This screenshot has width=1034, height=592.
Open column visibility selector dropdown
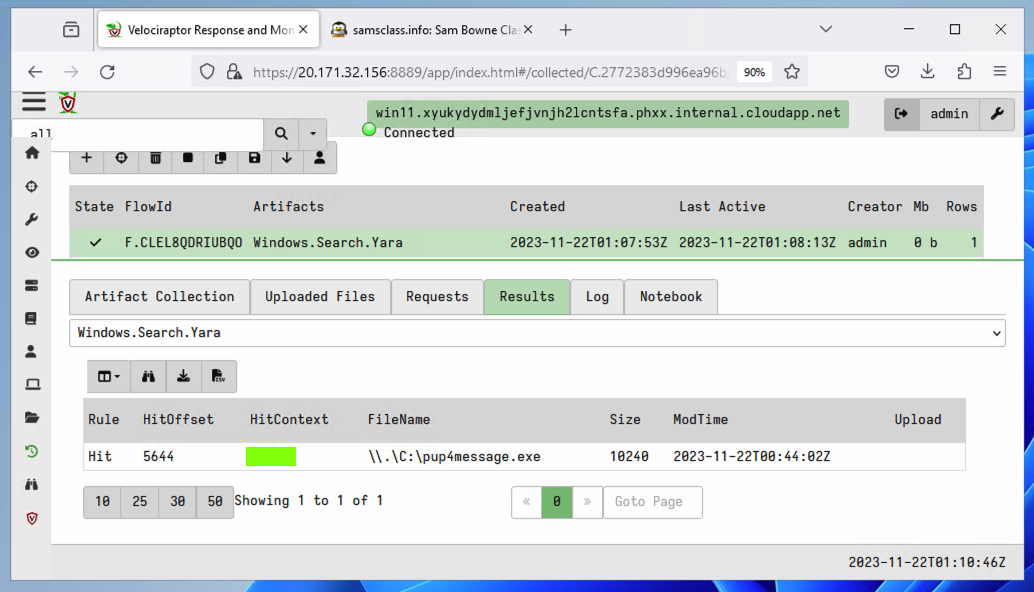point(109,376)
